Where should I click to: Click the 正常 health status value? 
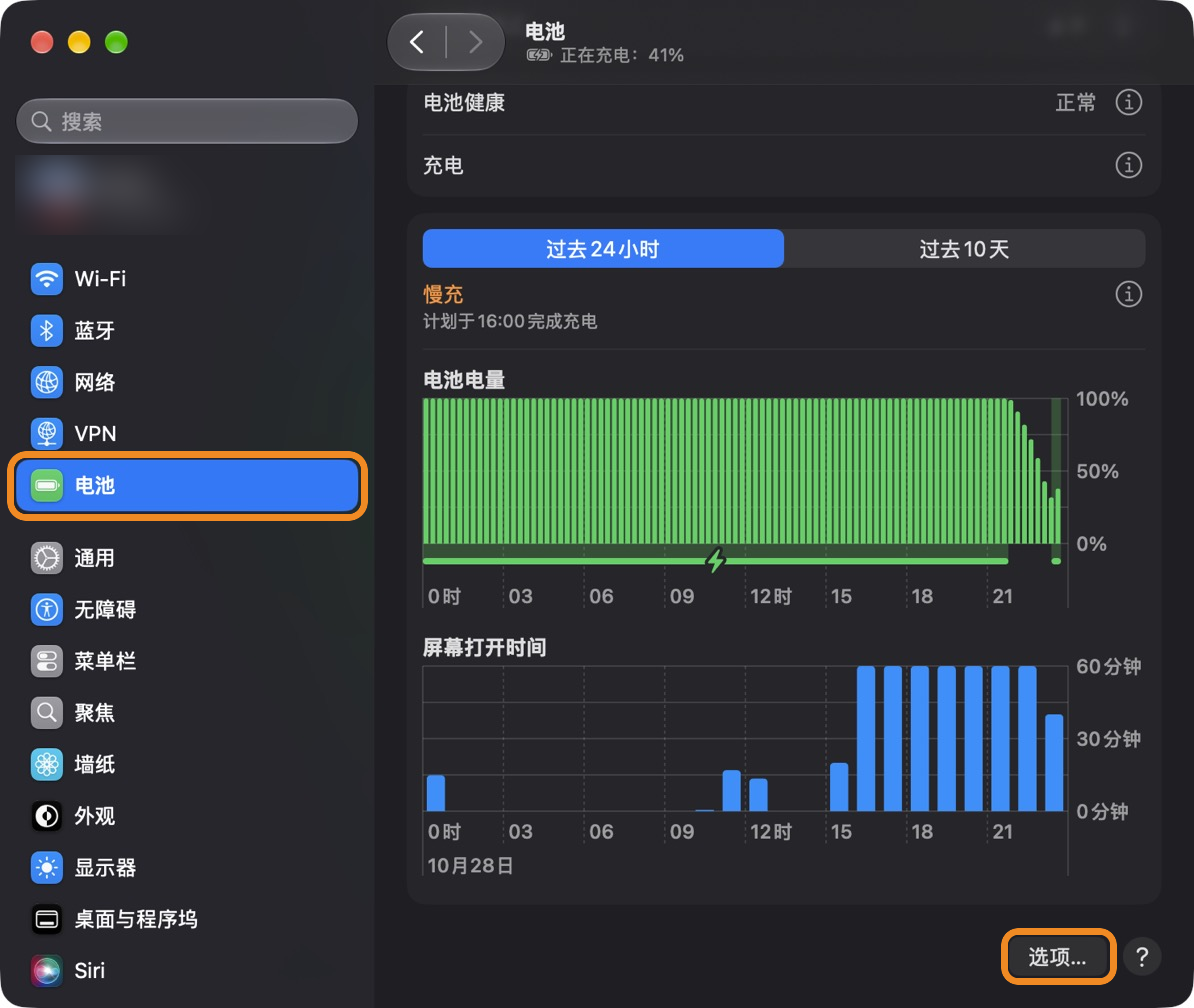point(1075,102)
